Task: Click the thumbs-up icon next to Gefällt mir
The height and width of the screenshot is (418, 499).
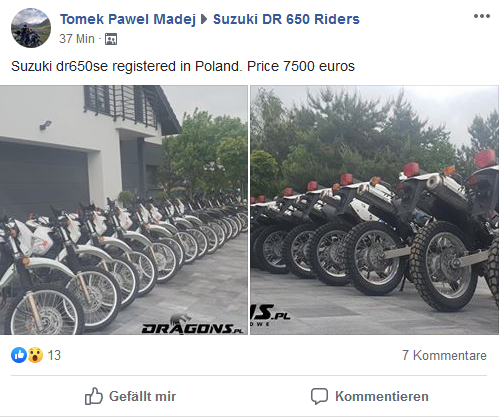Action: click(x=94, y=396)
